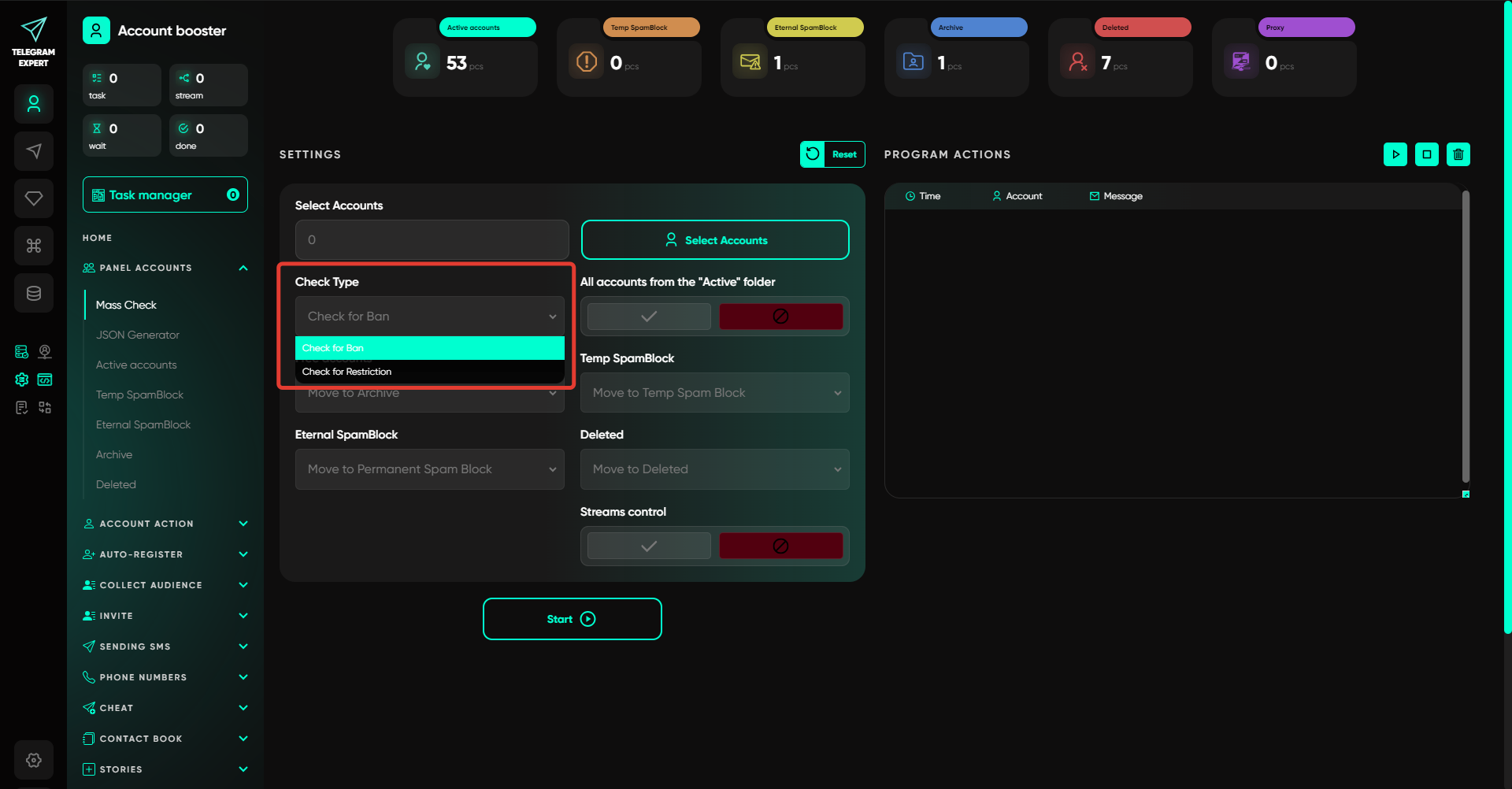Open the database icon in left sidebar
Viewport: 1512px width, 789px height.
click(x=34, y=293)
